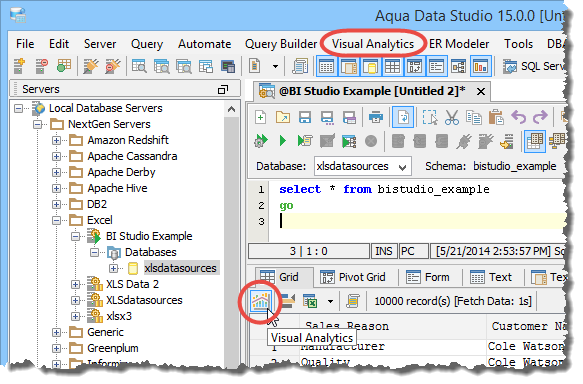Click the script document icon beside the dropdown arrow

point(255,66)
